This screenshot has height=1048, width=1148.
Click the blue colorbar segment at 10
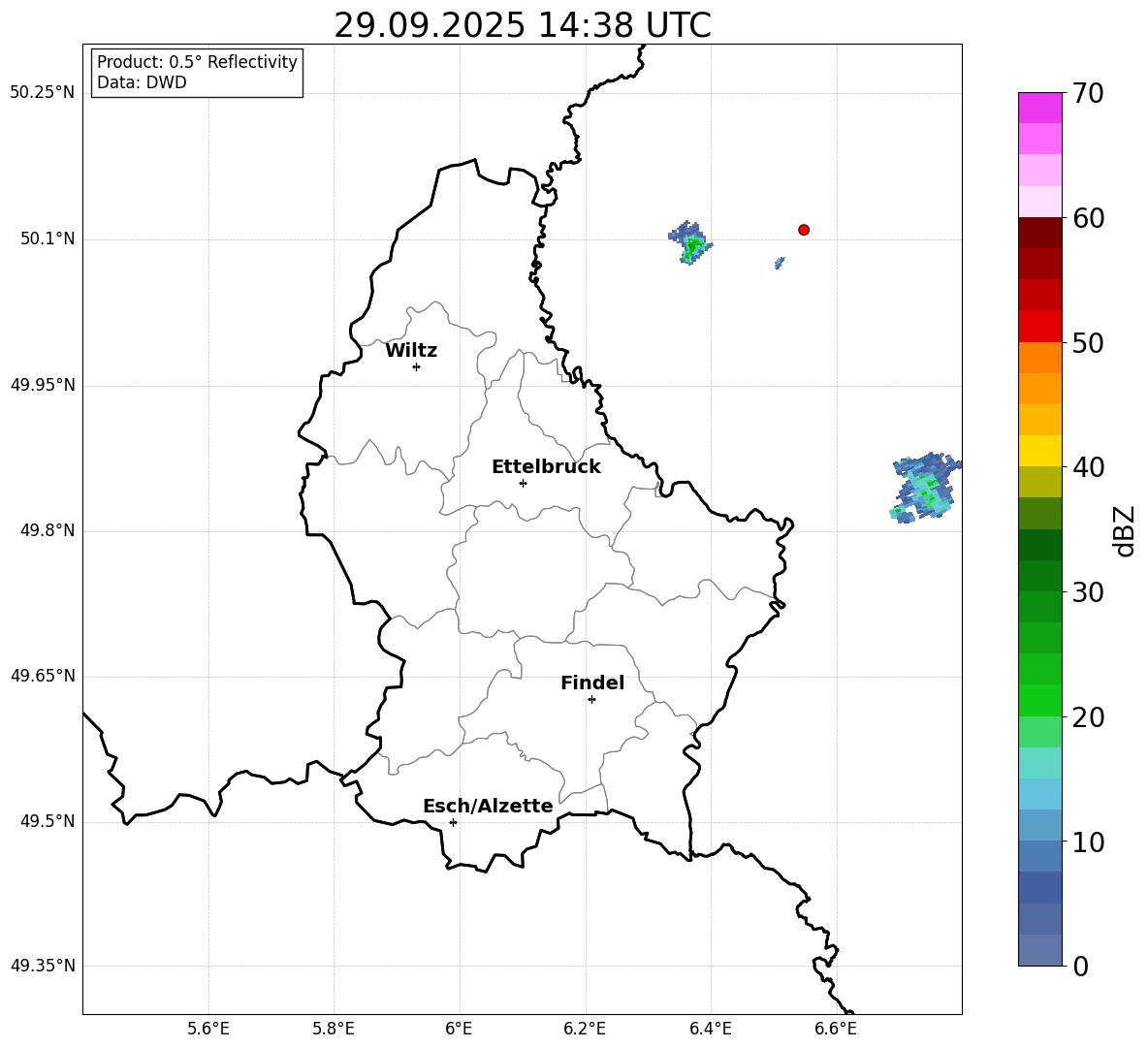point(1039,856)
